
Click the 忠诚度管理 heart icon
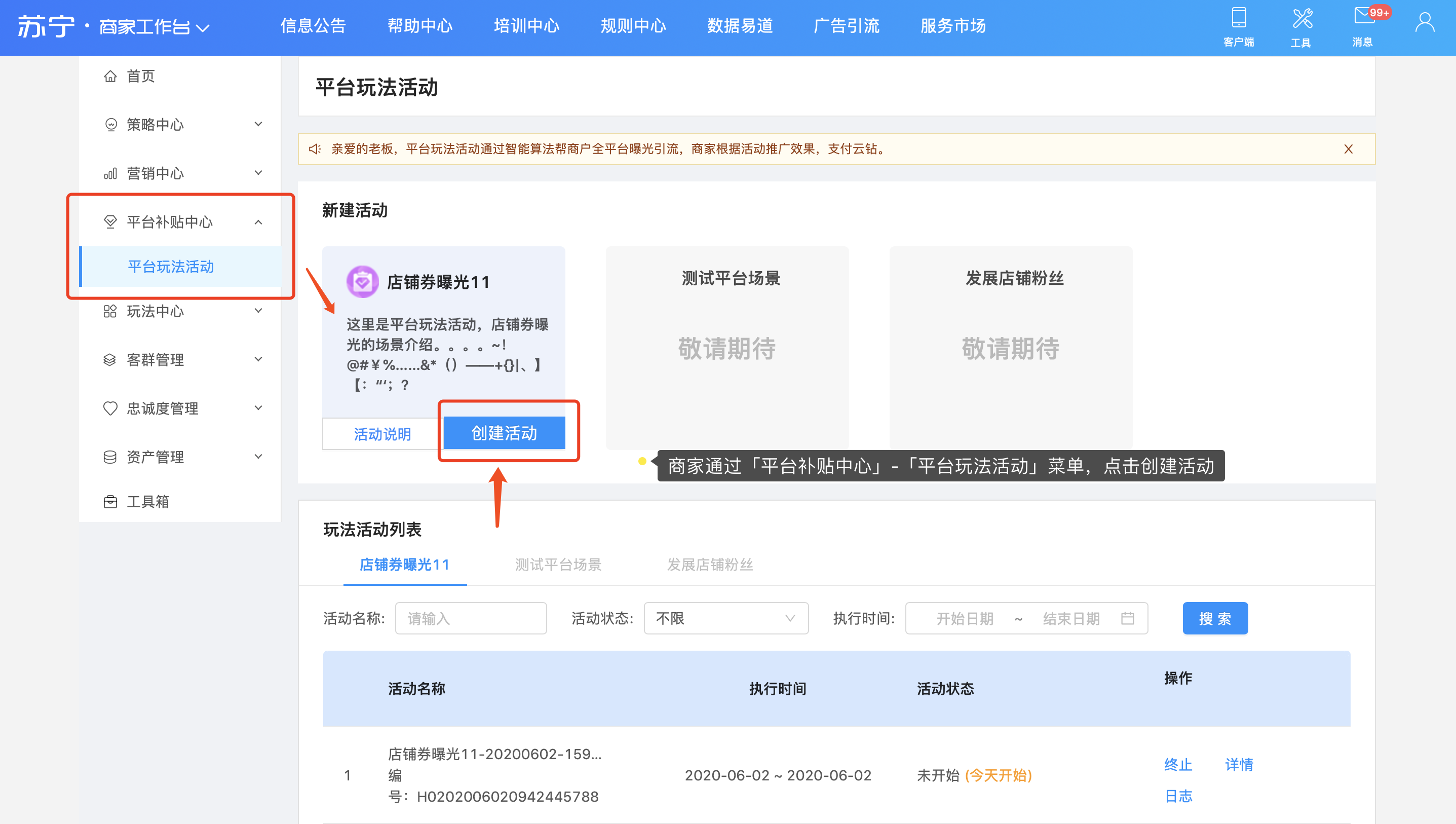pyautogui.click(x=110, y=408)
